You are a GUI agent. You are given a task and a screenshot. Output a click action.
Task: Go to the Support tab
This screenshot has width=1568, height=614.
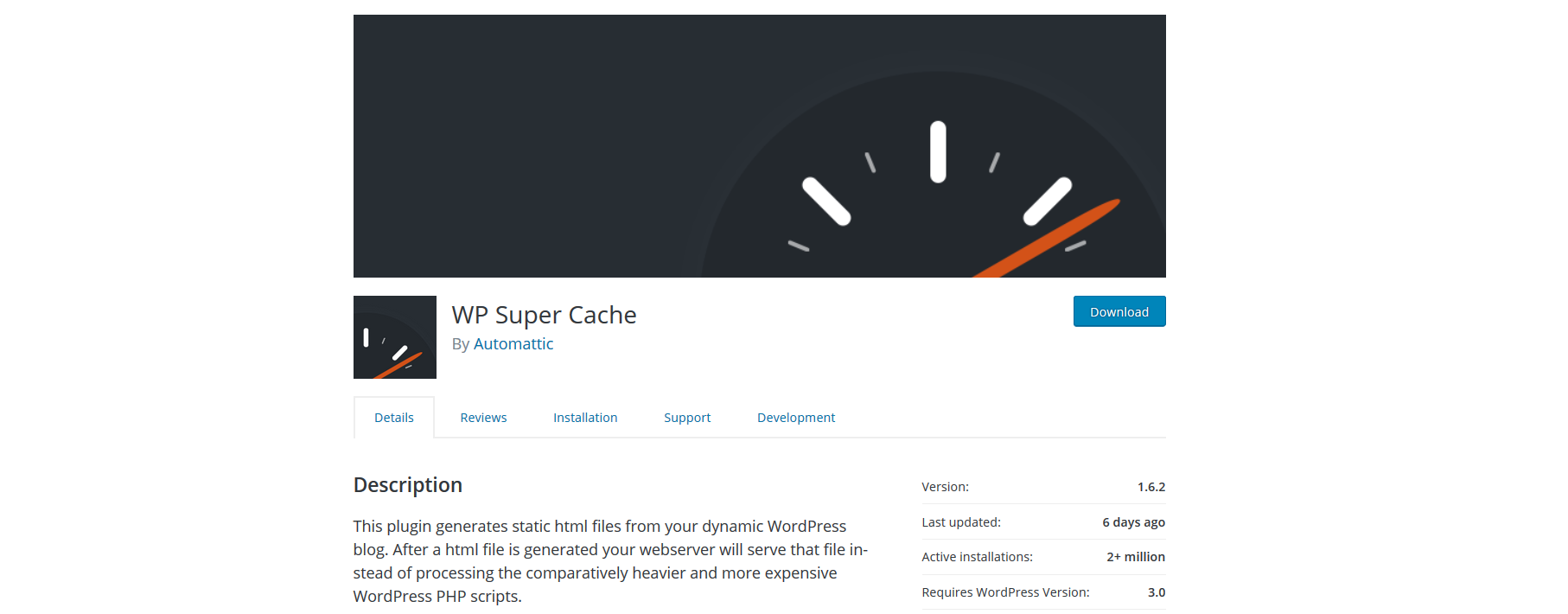(687, 418)
